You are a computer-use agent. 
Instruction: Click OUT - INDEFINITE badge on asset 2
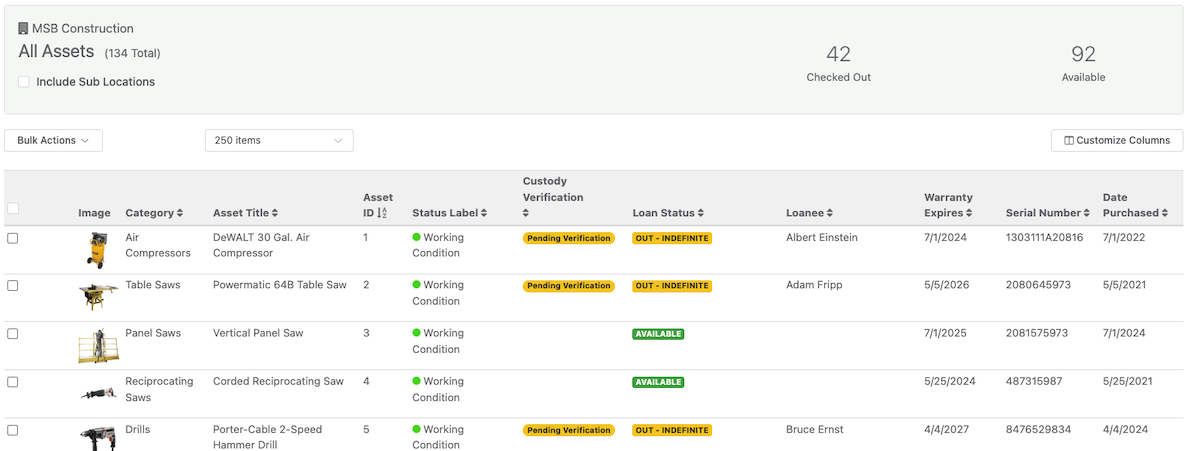(672, 286)
